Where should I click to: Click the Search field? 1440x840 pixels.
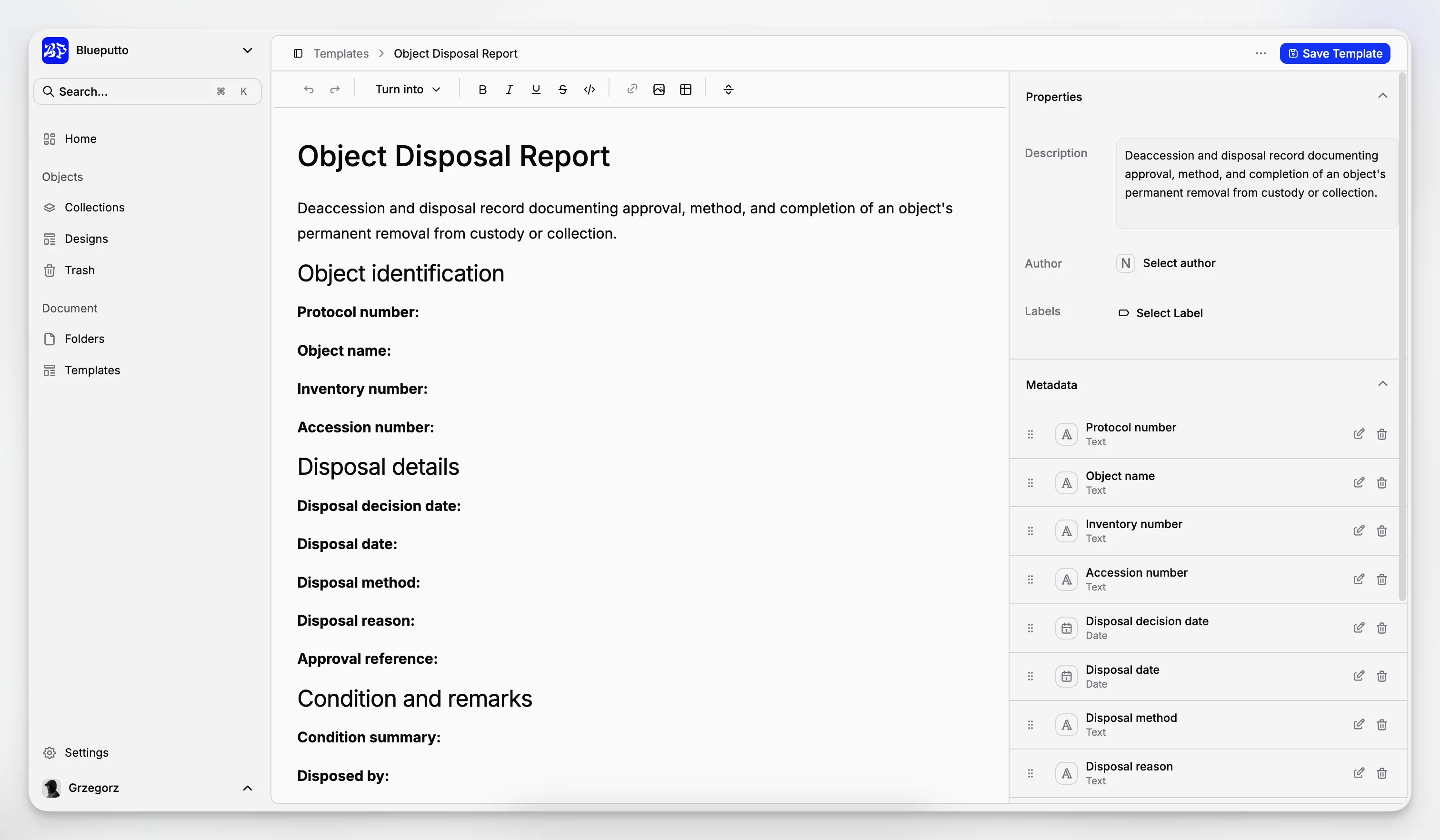pos(148,91)
